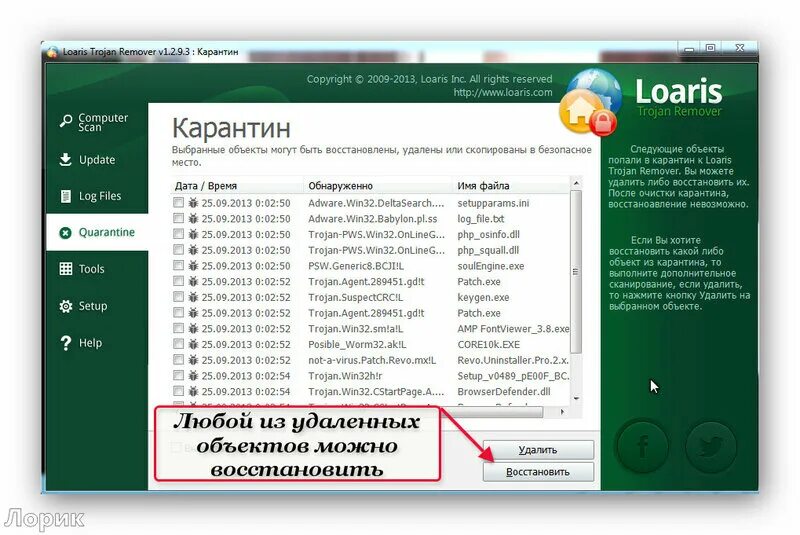Click the Setup gear icon
800x535 pixels.
point(66,306)
